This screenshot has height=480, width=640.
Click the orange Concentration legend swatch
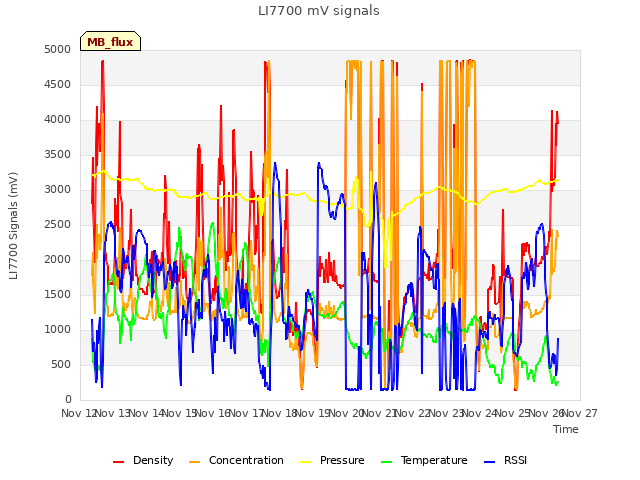click(195, 462)
